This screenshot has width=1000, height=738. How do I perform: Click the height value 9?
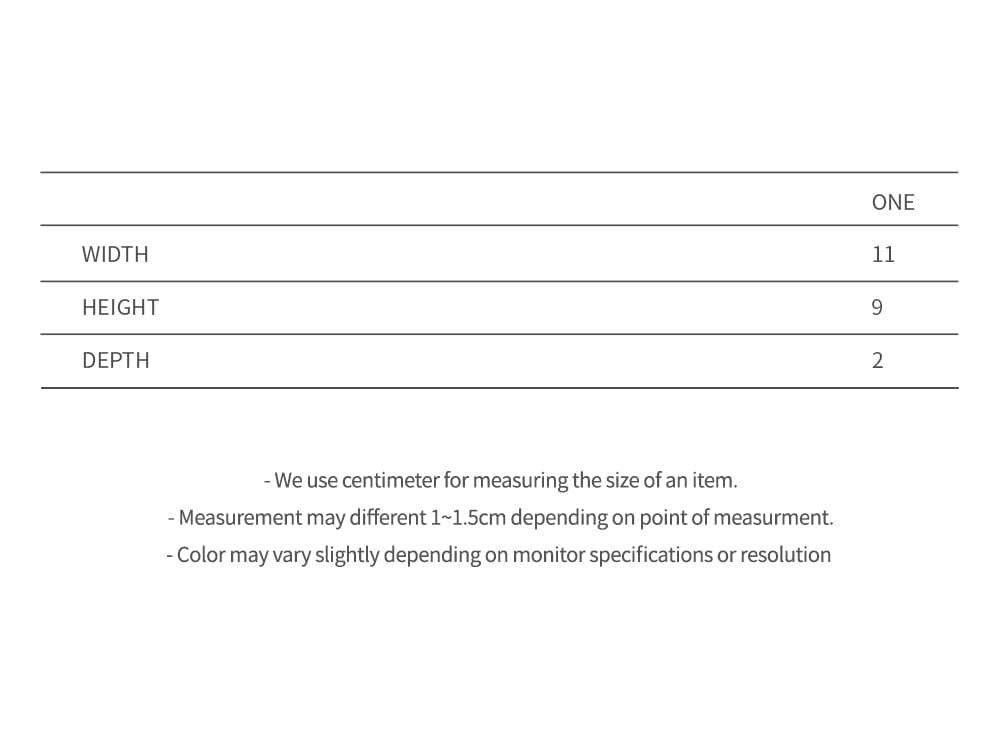[877, 307]
